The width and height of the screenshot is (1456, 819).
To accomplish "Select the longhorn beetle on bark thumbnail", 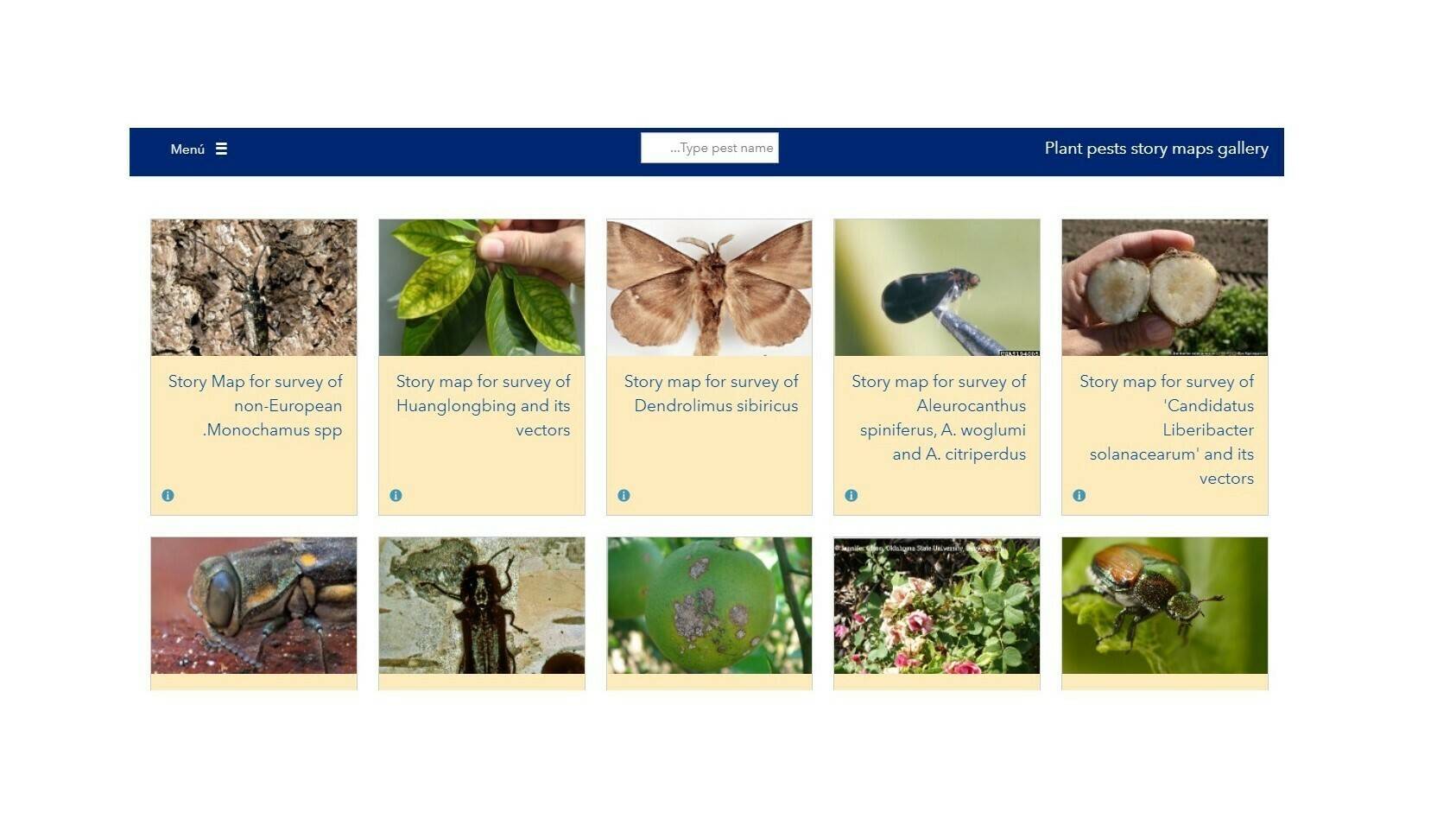I will pyautogui.click(x=254, y=288).
